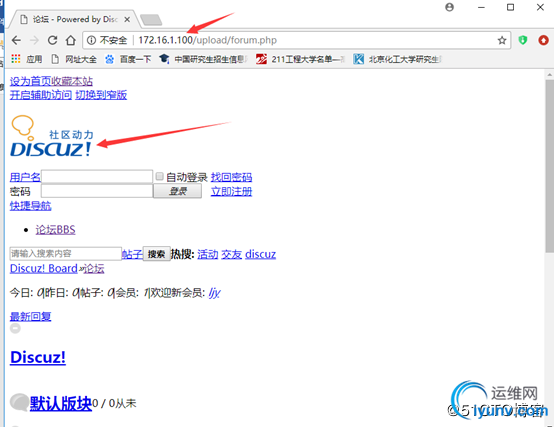Reload the current page
554x427 pixels.
(52, 40)
